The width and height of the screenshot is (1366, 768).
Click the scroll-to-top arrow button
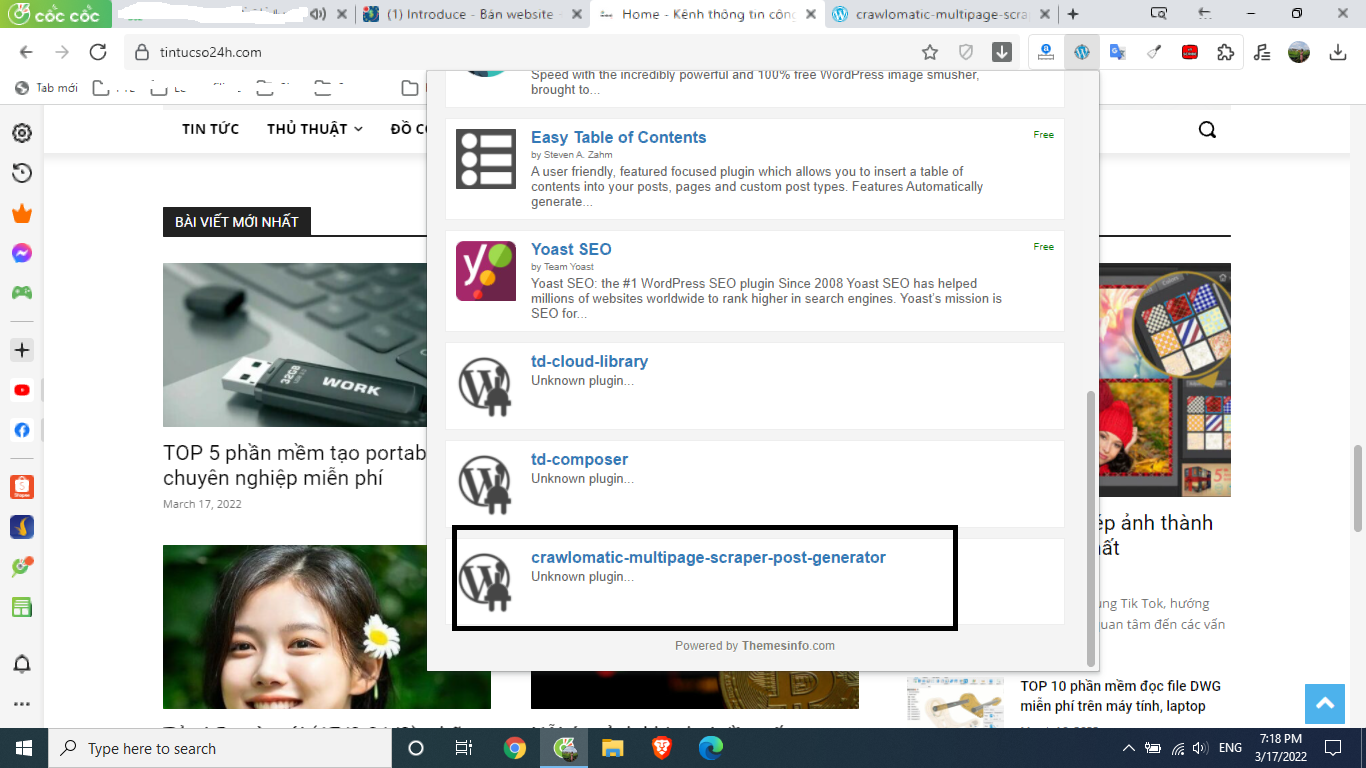(x=1325, y=704)
